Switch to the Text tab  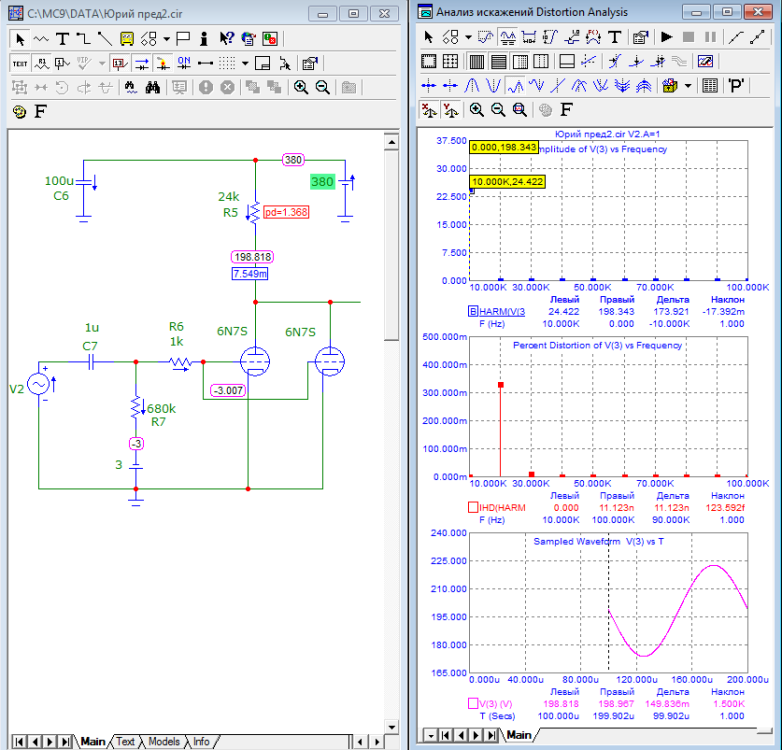(x=125, y=742)
